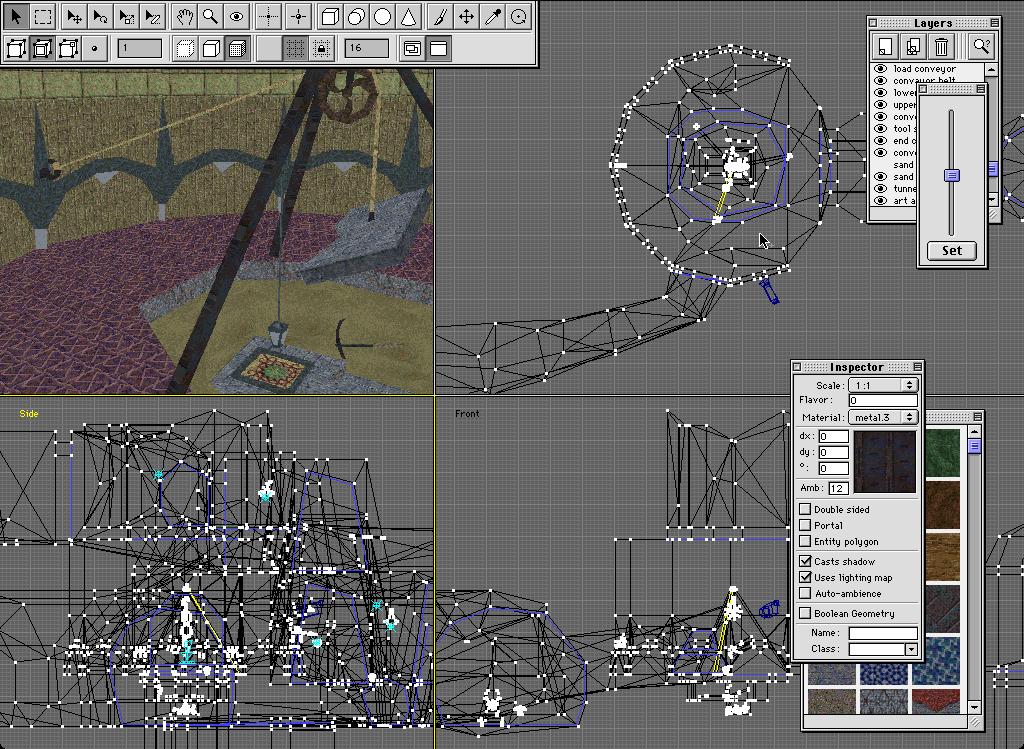Select the tool s... layer entry
The width and height of the screenshot is (1024, 749).
point(903,128)
